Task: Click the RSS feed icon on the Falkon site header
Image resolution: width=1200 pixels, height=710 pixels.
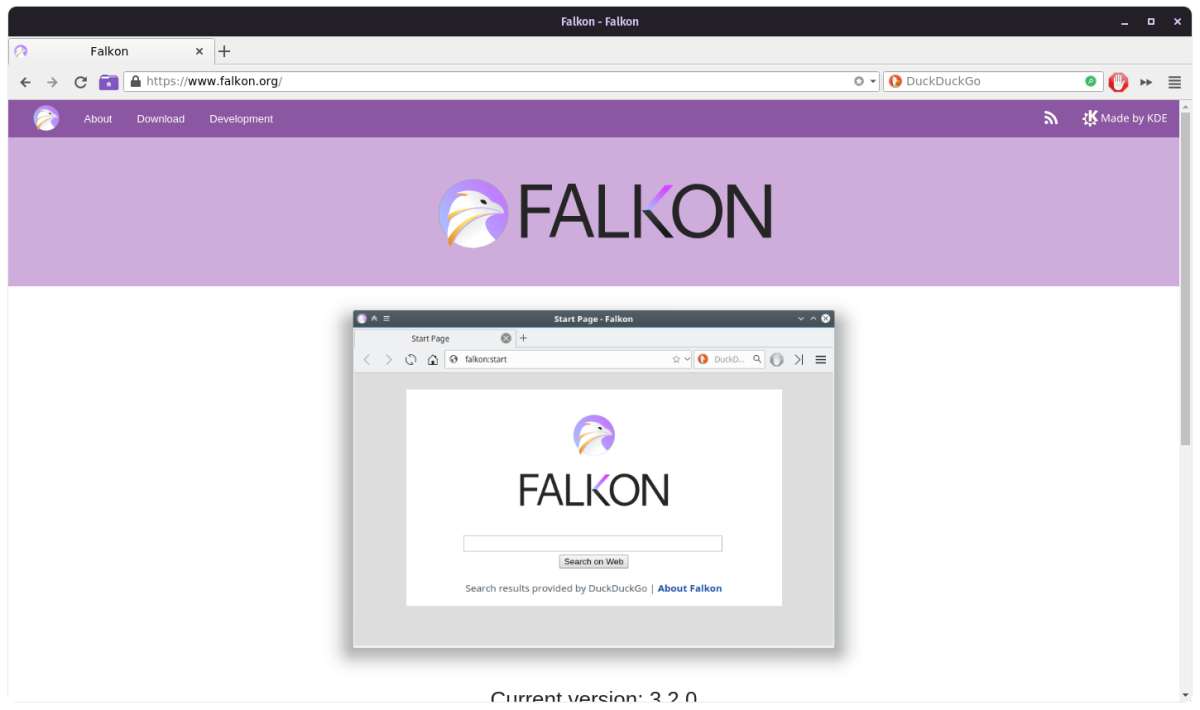Action: [1051, 118]
